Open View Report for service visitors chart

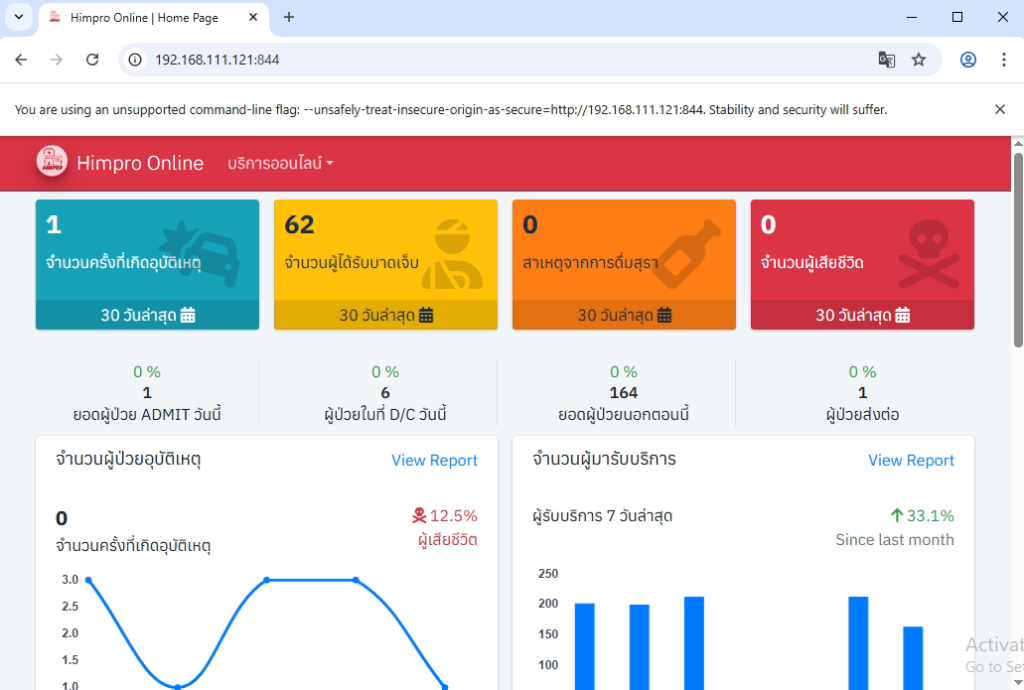tap(910, 460)
